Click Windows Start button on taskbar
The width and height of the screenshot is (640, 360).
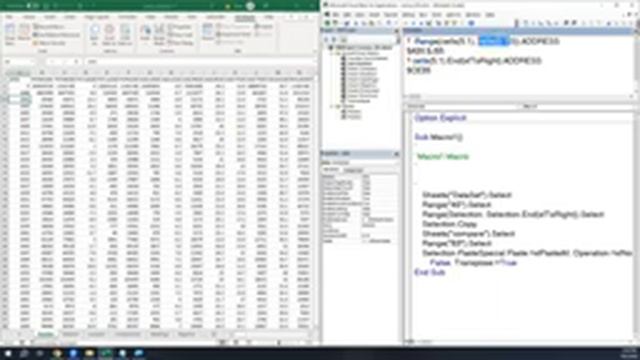pyautogui.click(x=8, y=353)
